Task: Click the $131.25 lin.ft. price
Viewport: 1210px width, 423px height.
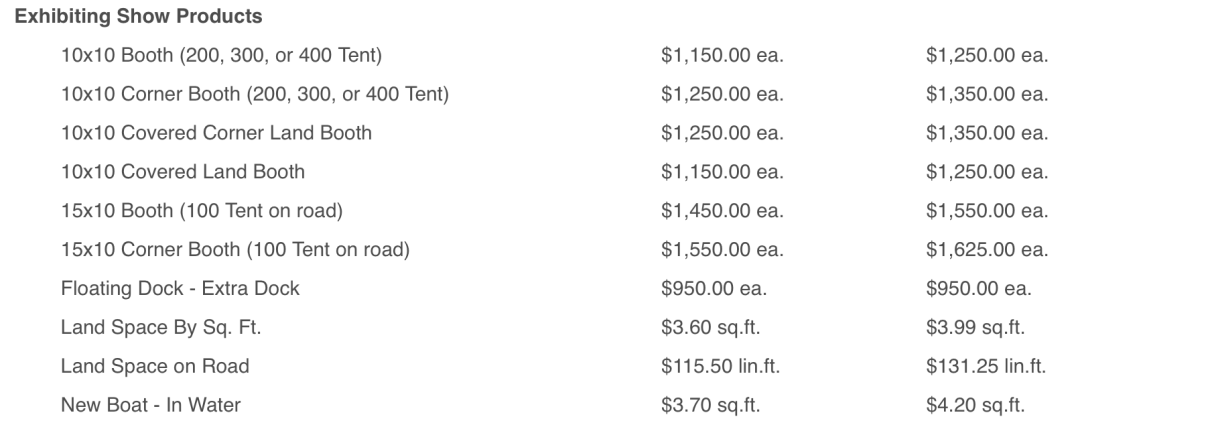Action: 987,366
